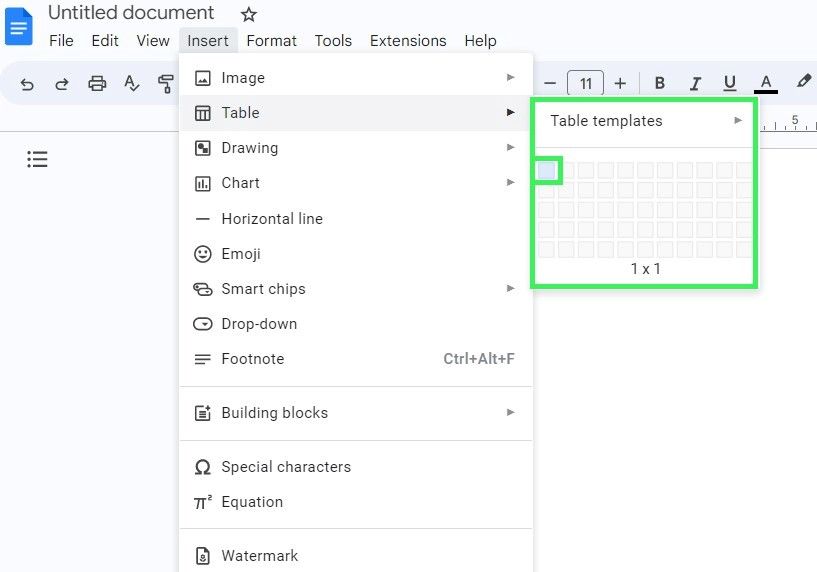Click the font size field showing 11
This screenshot has width=817, height=572.
[x=585, y=83]
